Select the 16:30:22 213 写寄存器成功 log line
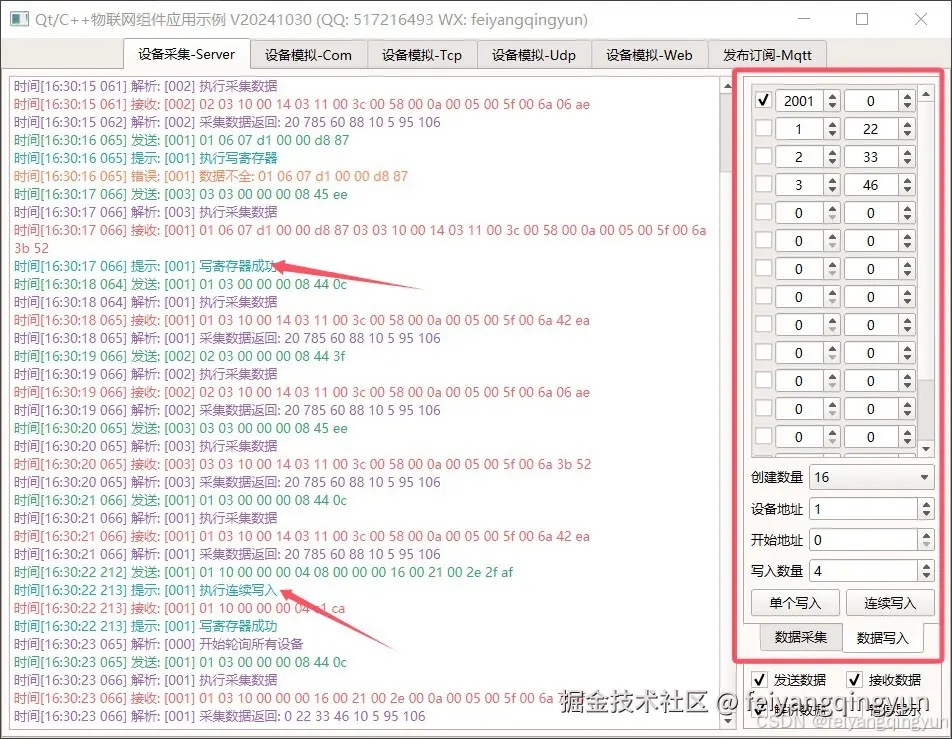 (x=146, y=626)
